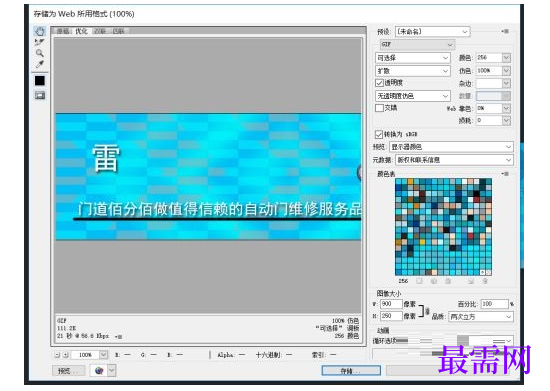
Task: Select the Eyedropper tool
Action: [x=40, y=64]
